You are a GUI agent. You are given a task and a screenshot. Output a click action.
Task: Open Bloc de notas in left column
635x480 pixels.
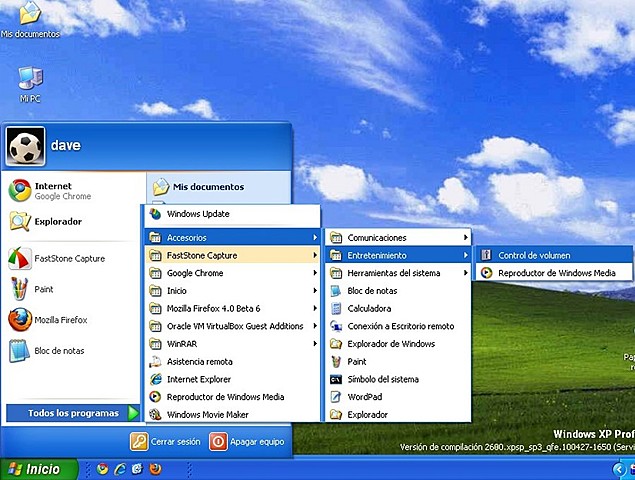pos(47,351)
